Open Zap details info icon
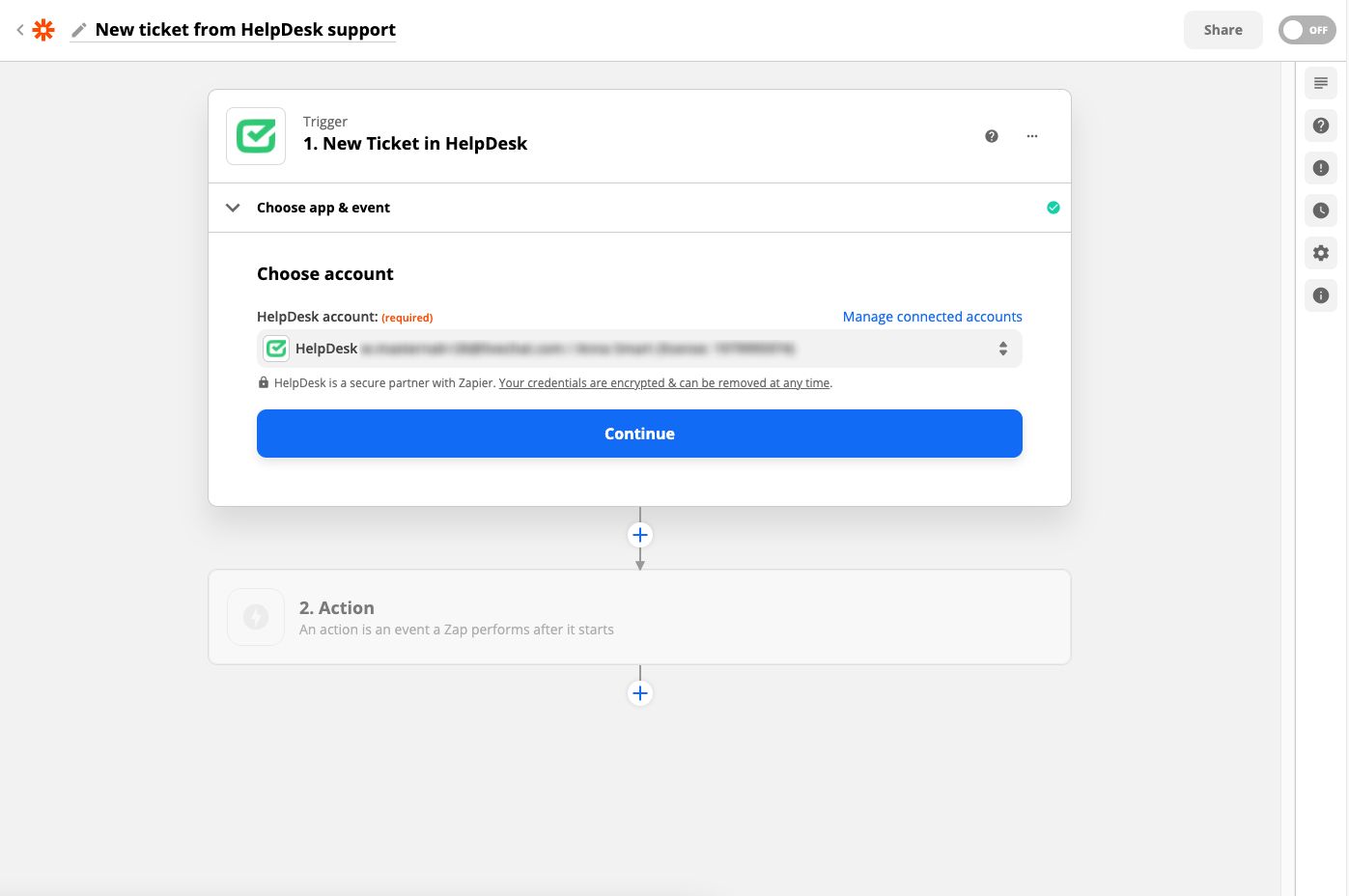The height and width of the screenshot is (896, 1349). pos(1321,295)
